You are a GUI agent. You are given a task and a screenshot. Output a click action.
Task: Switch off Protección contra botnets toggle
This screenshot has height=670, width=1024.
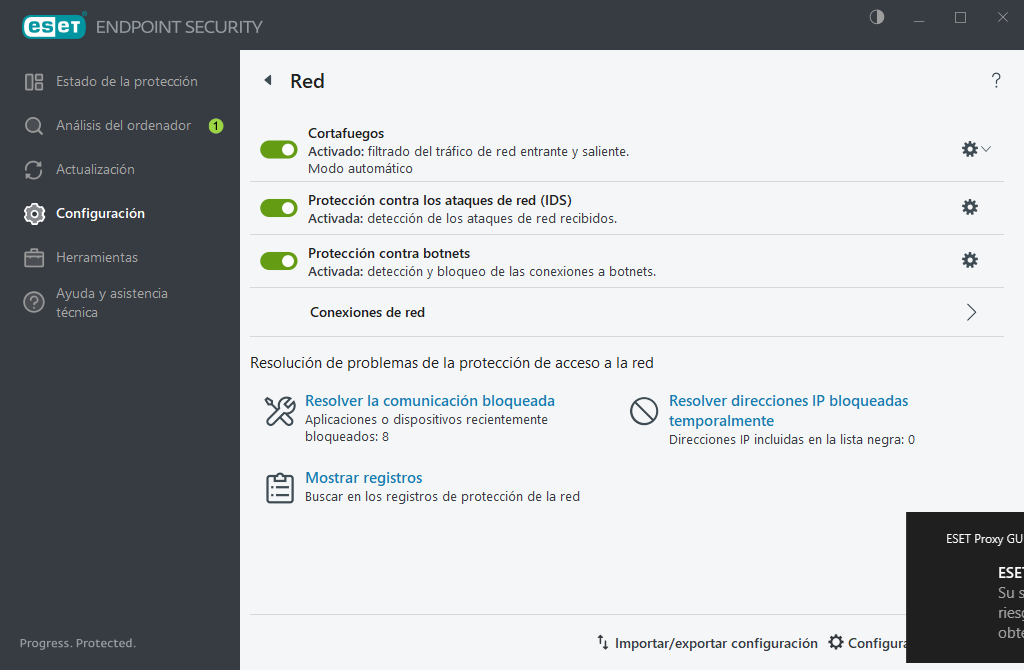click(x=279, y=261)
